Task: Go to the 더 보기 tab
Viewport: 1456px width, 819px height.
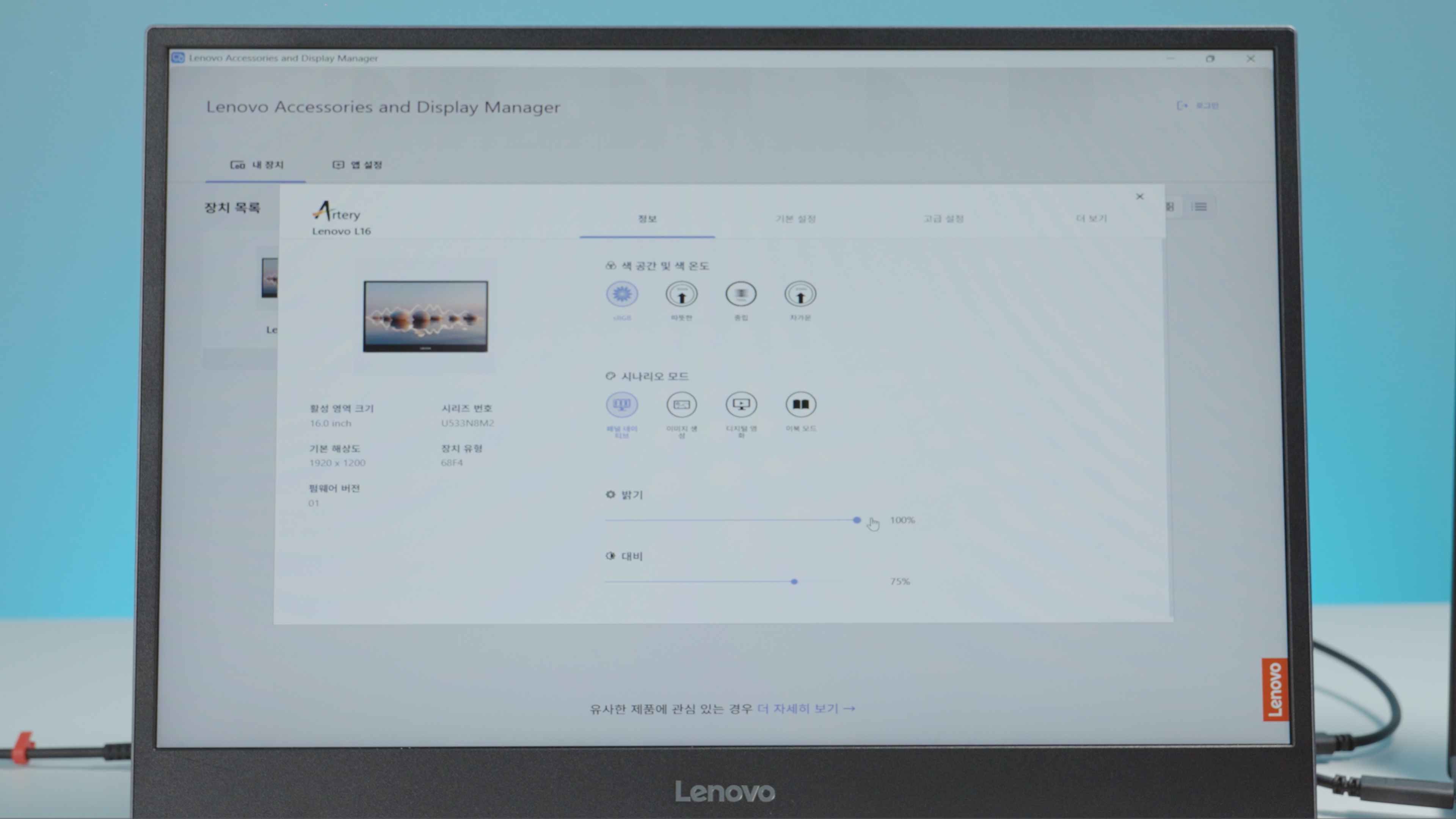Action: coord(1091,219)
